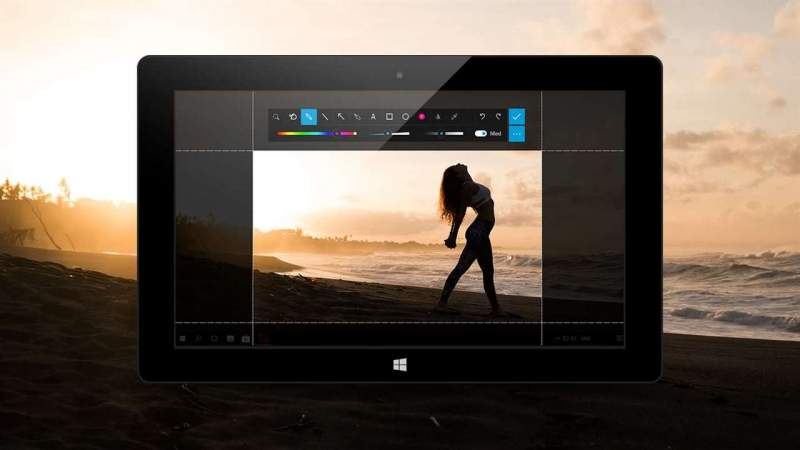Pick a hue on the rainbow color slider
Image resolution: width=800 pixels, height=450 pixels.
[x=317, y=134]
